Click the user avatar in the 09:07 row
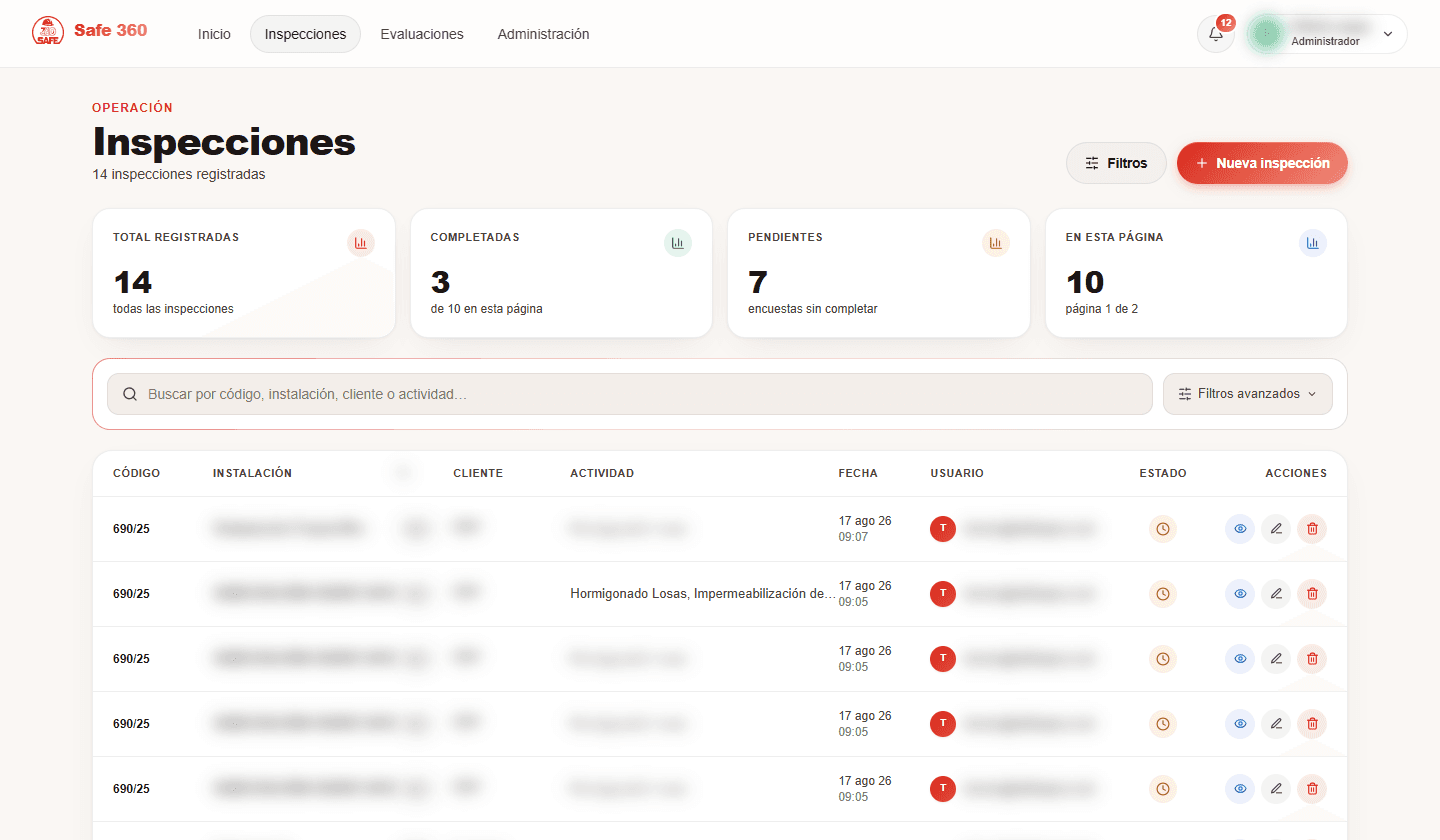Screen dimensions: 1440x840 pyautogui.click(x=943, y=529)
